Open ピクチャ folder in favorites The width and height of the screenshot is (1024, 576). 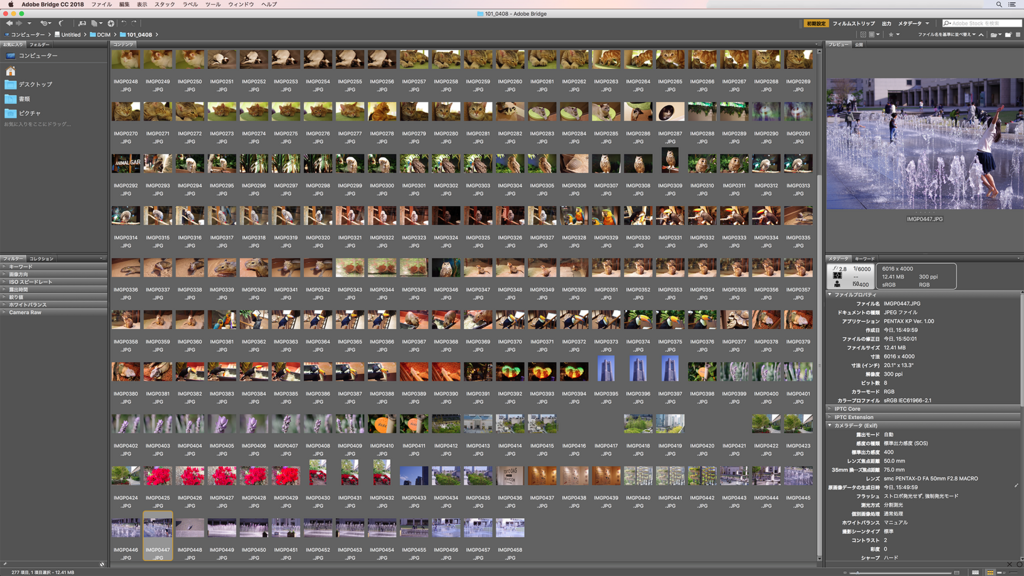[x=29, y=113]
